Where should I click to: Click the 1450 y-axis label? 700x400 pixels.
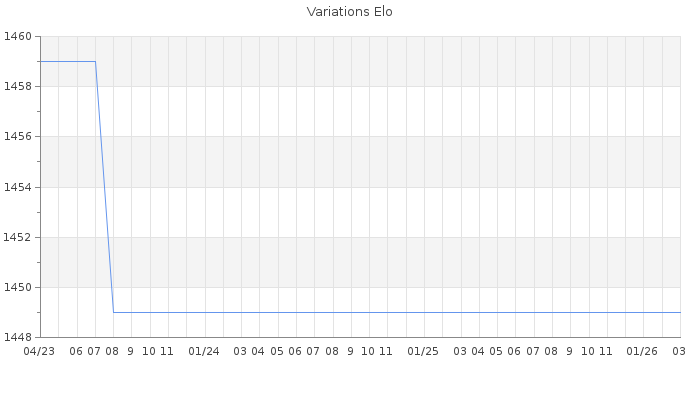(19, 287)
